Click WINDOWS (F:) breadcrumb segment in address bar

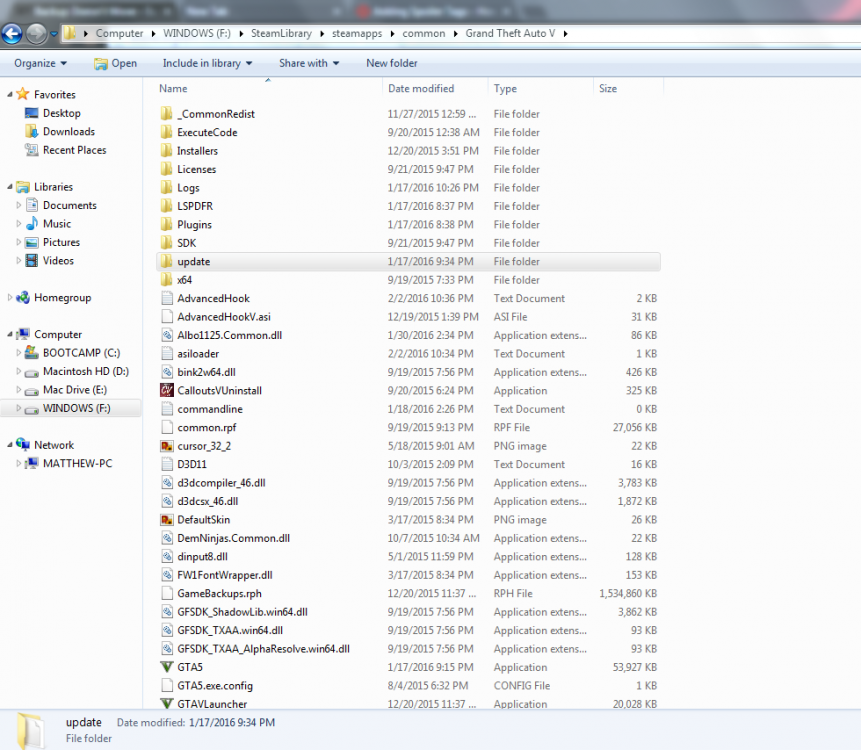[x=197, y=33]
